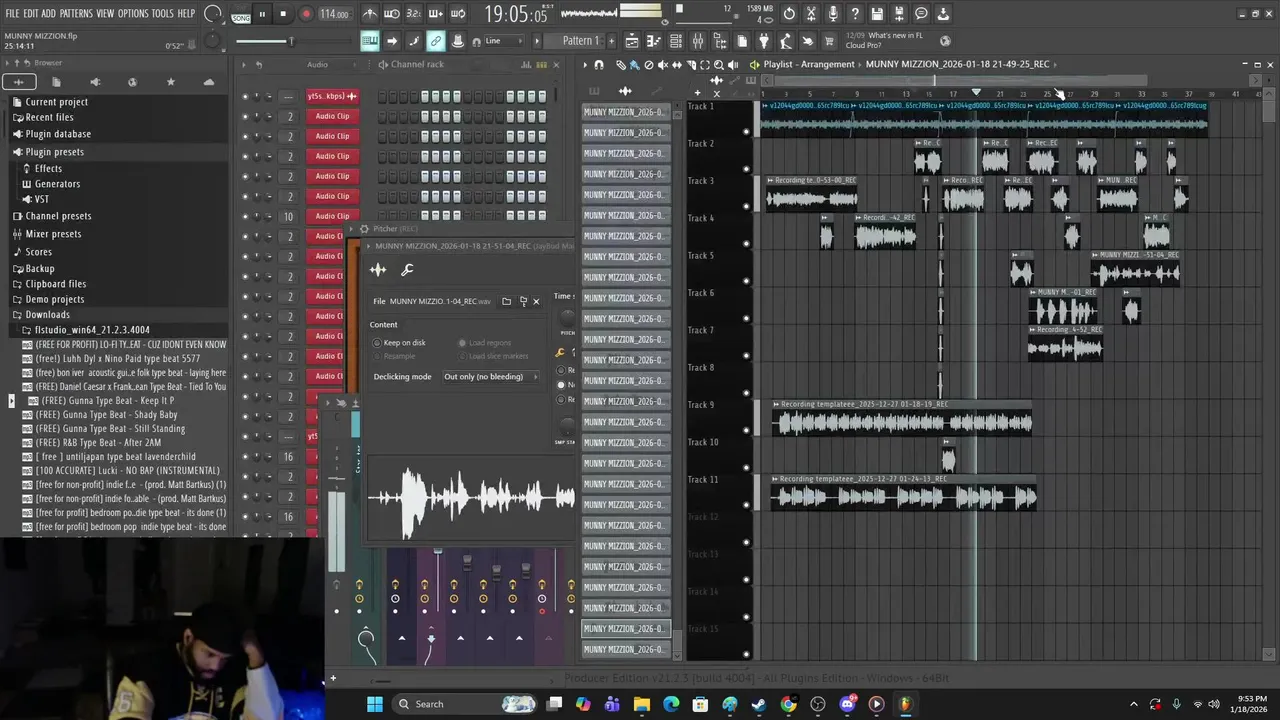This screenshot has height=720, width=1280.
Task: Select the playlist Draw pencil tool
Action: (x=620, y=64)
